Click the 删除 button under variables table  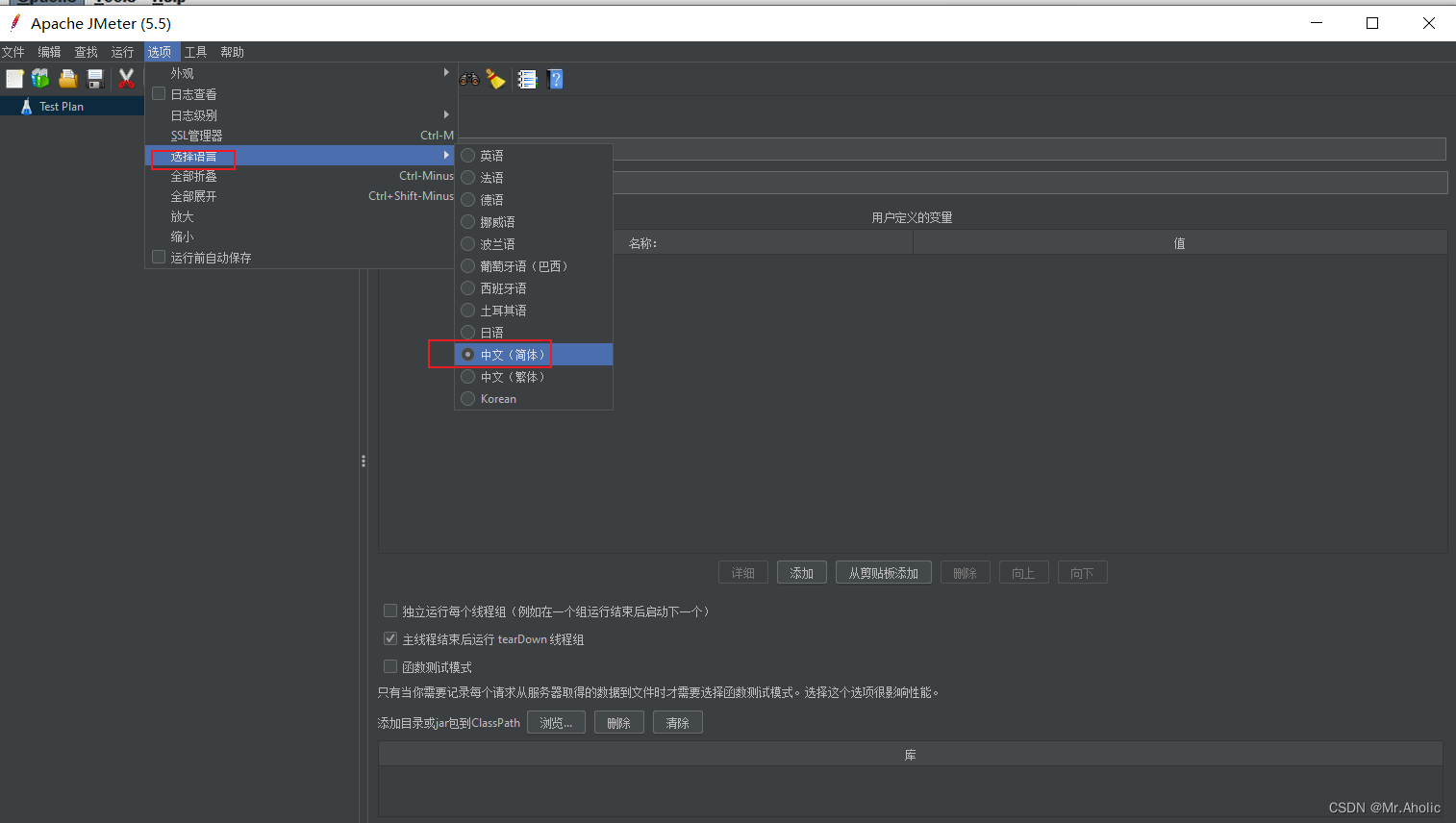(x=966, y=573)
